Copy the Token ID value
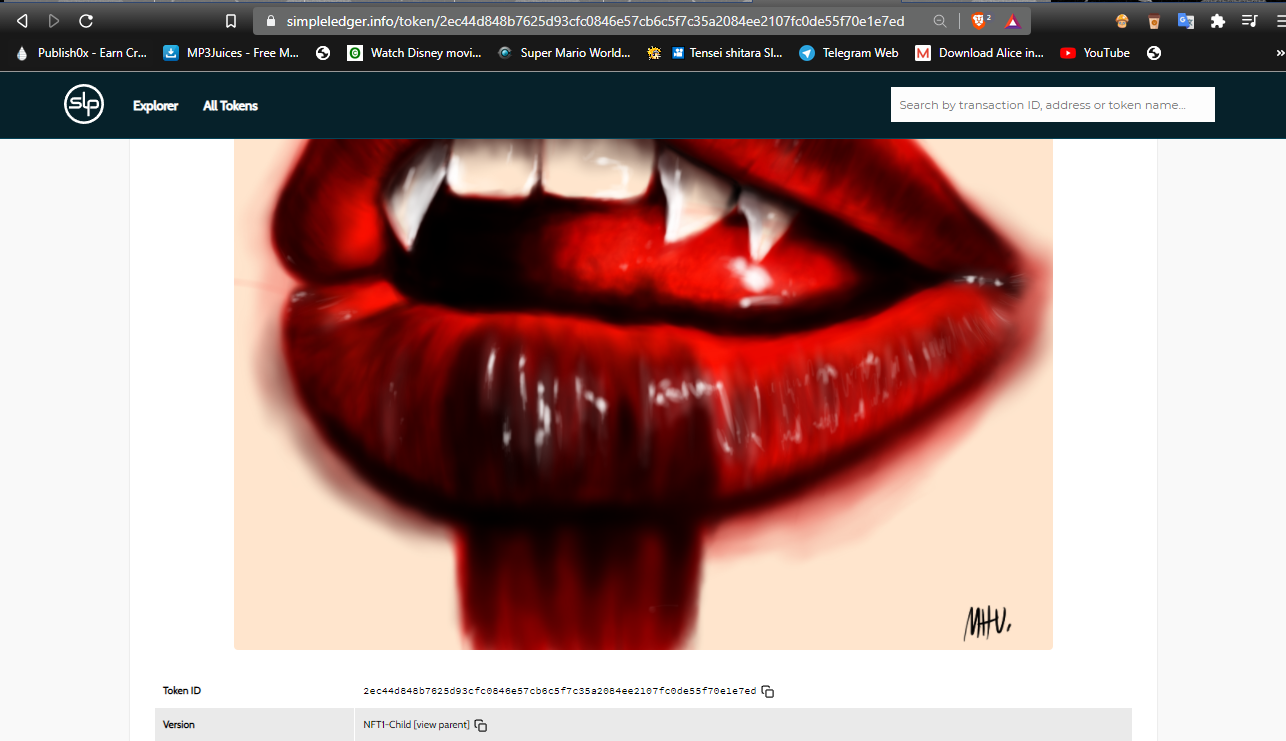 coord(768,691)
